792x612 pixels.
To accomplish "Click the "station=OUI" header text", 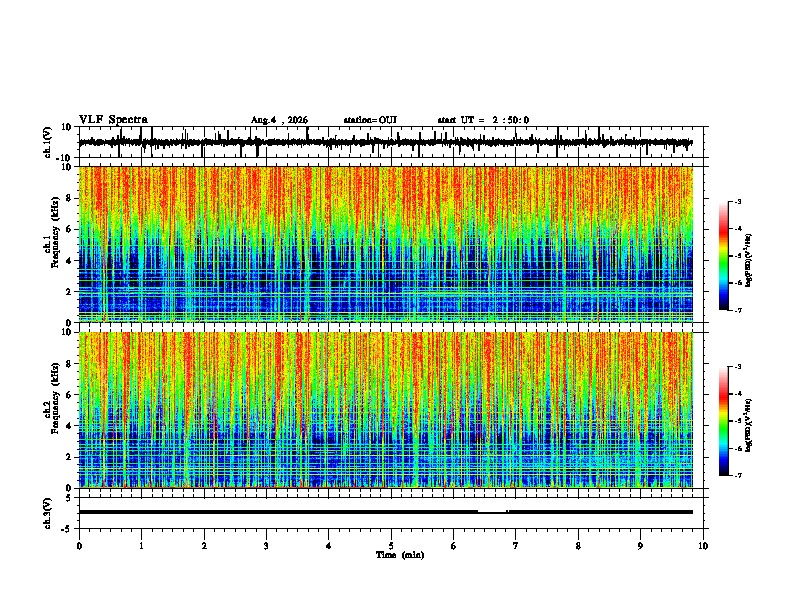I will [370, 120].
